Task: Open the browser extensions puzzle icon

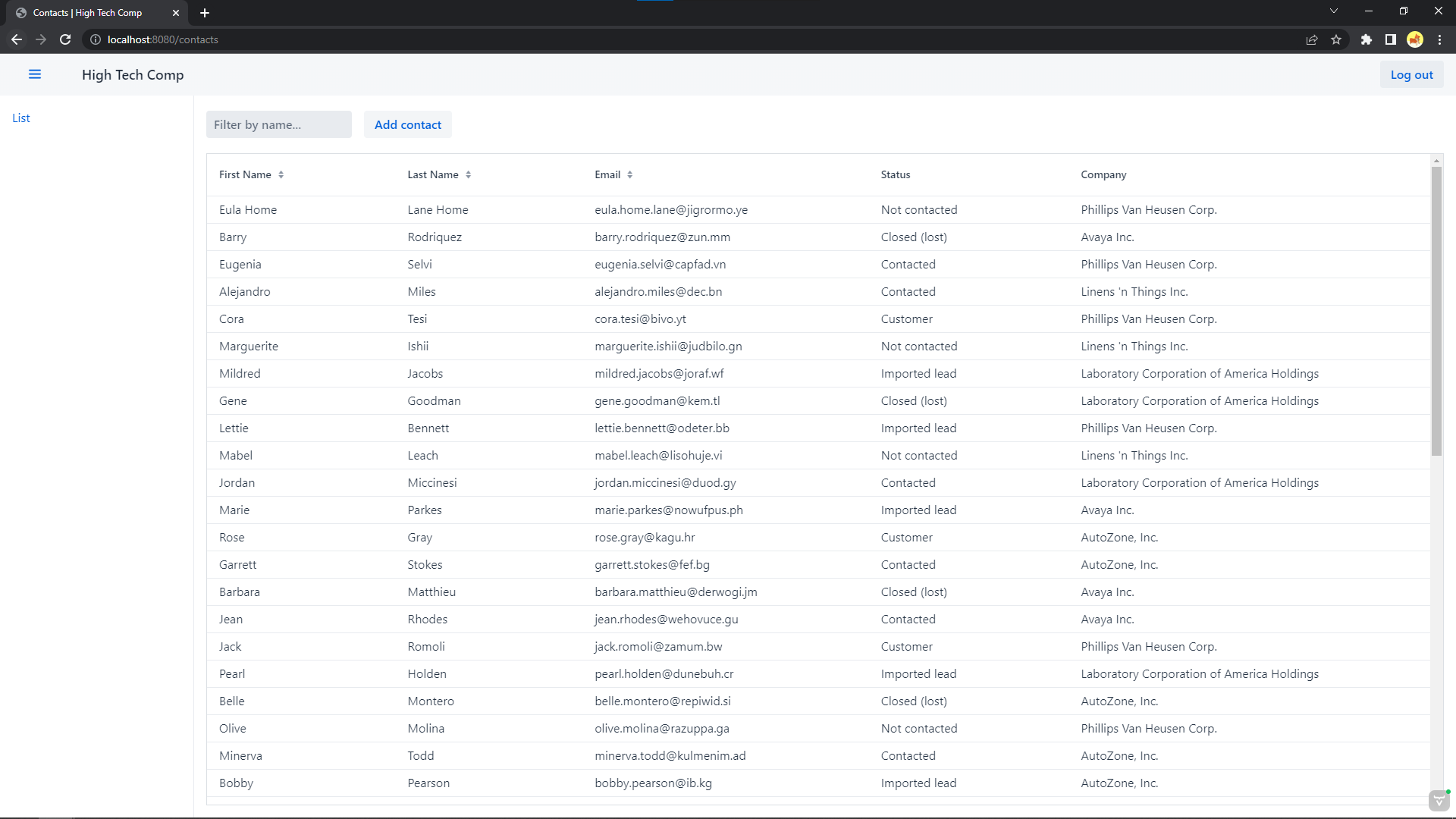Action: pyautogui.click(x=1367, y=39)
